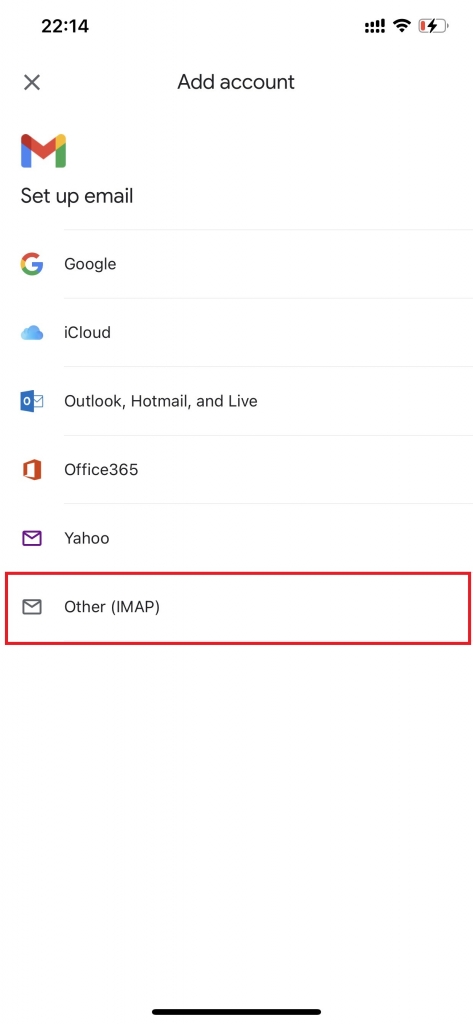This screenshot has width=473, height=1024.
Task: Select Google as email provider
Action: tap(236, 264)
